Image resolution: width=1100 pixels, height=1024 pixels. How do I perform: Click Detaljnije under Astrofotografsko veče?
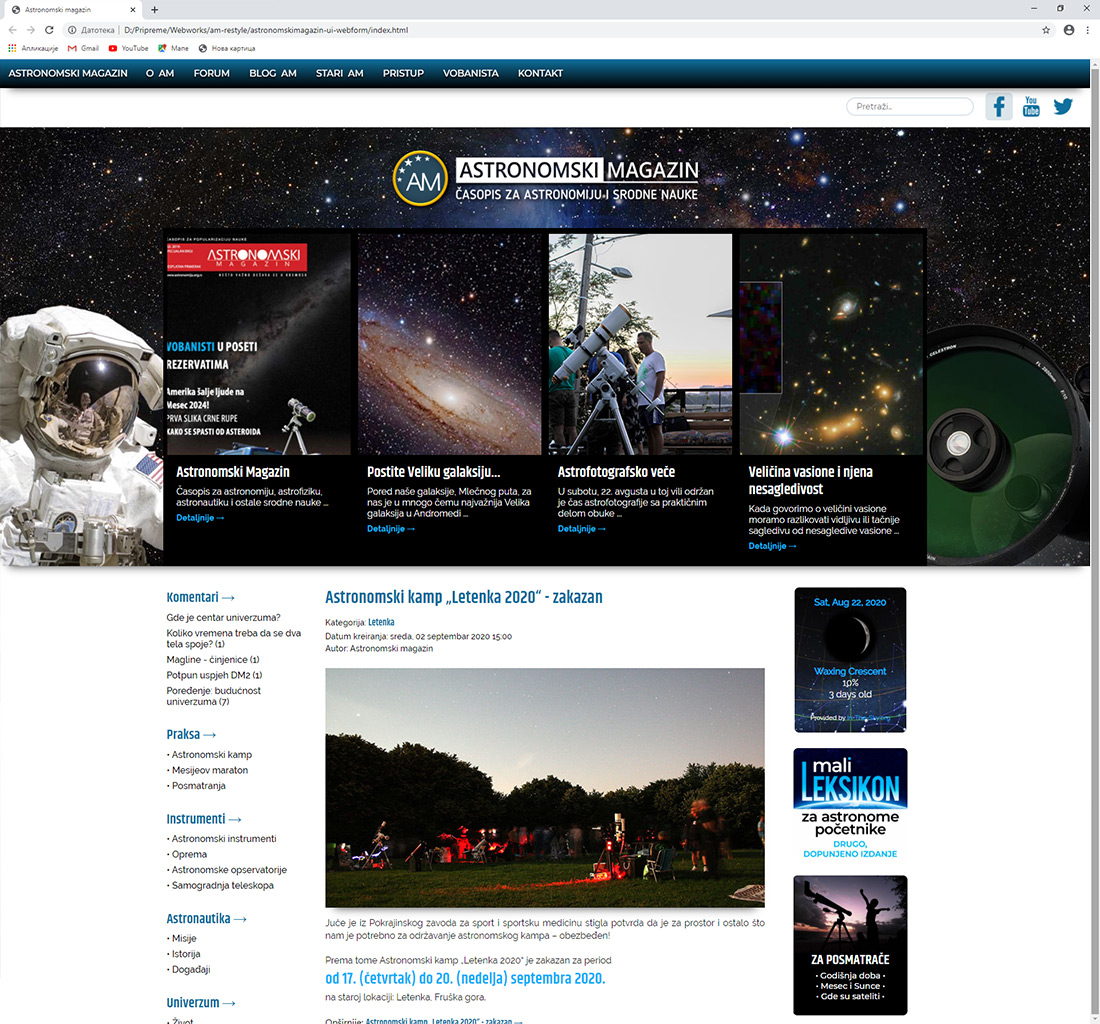(581, 528)
